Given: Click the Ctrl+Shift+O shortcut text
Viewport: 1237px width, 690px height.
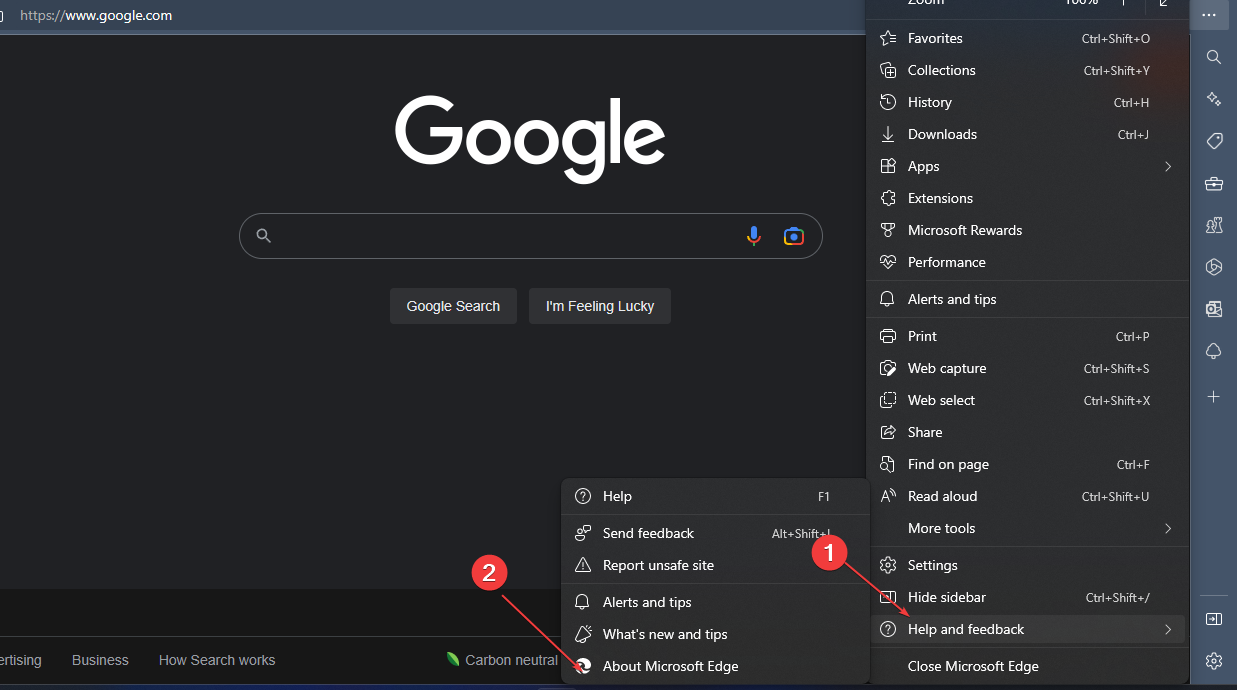Looking at the screenshot, I should point(1116,39).
